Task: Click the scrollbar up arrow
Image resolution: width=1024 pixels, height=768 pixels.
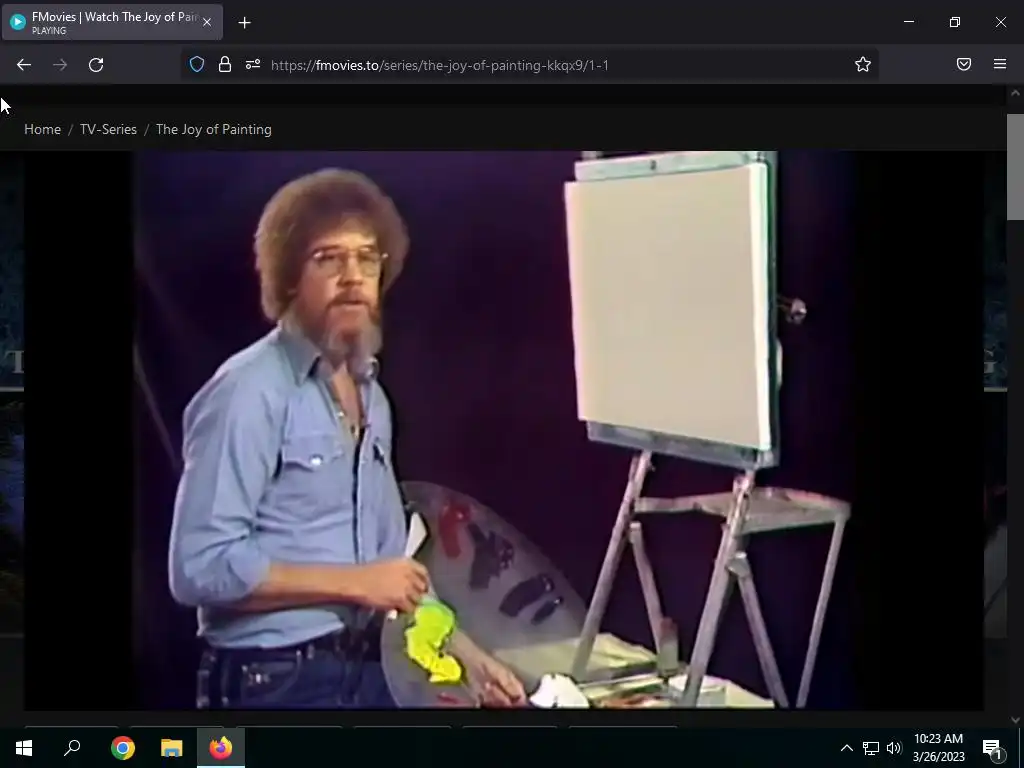Action: tap(1015, 93)
